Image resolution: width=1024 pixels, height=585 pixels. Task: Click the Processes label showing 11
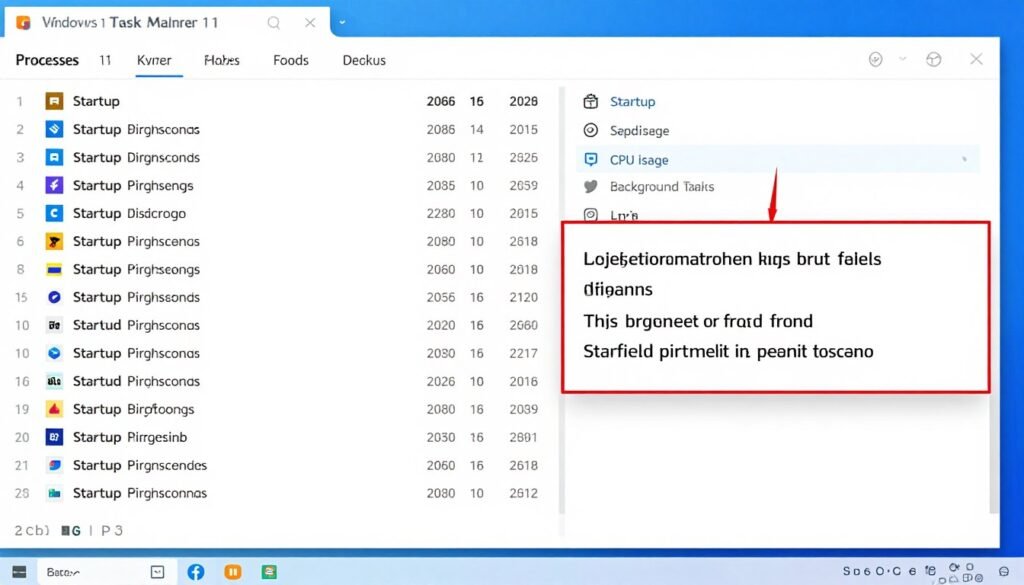click(47, 60)
